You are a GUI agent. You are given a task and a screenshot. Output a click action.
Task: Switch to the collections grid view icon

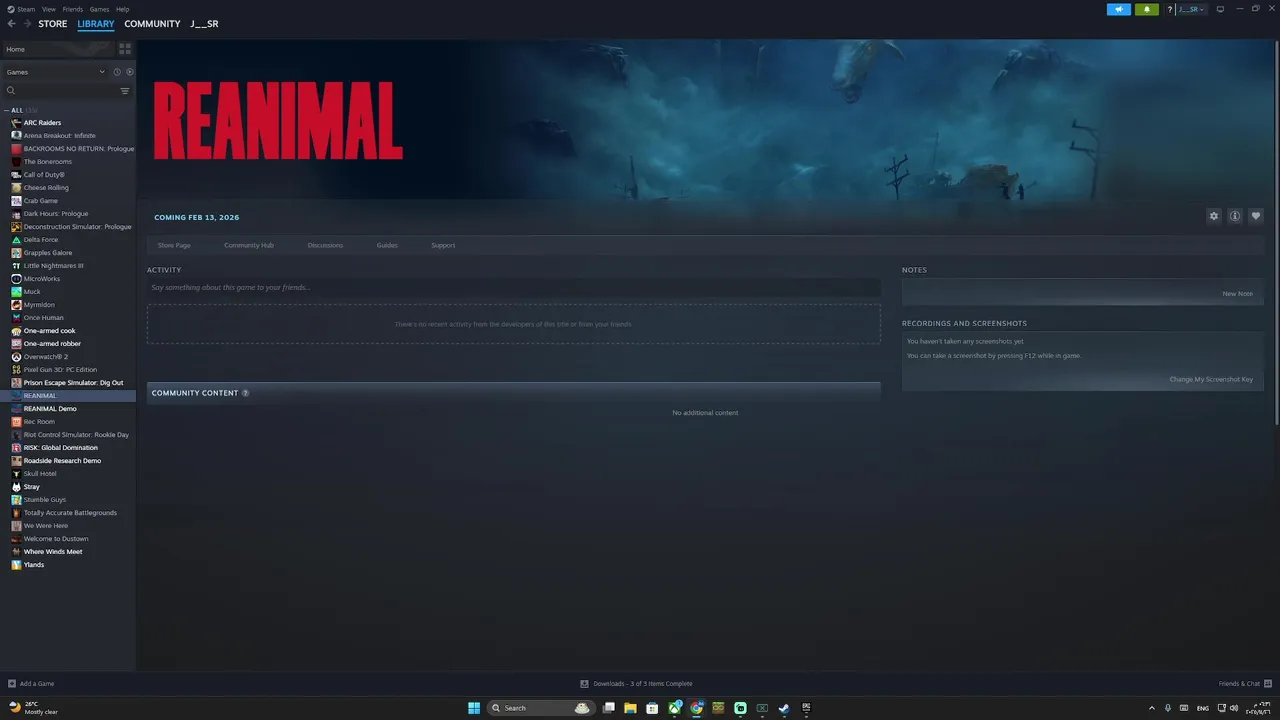point(125,48)
